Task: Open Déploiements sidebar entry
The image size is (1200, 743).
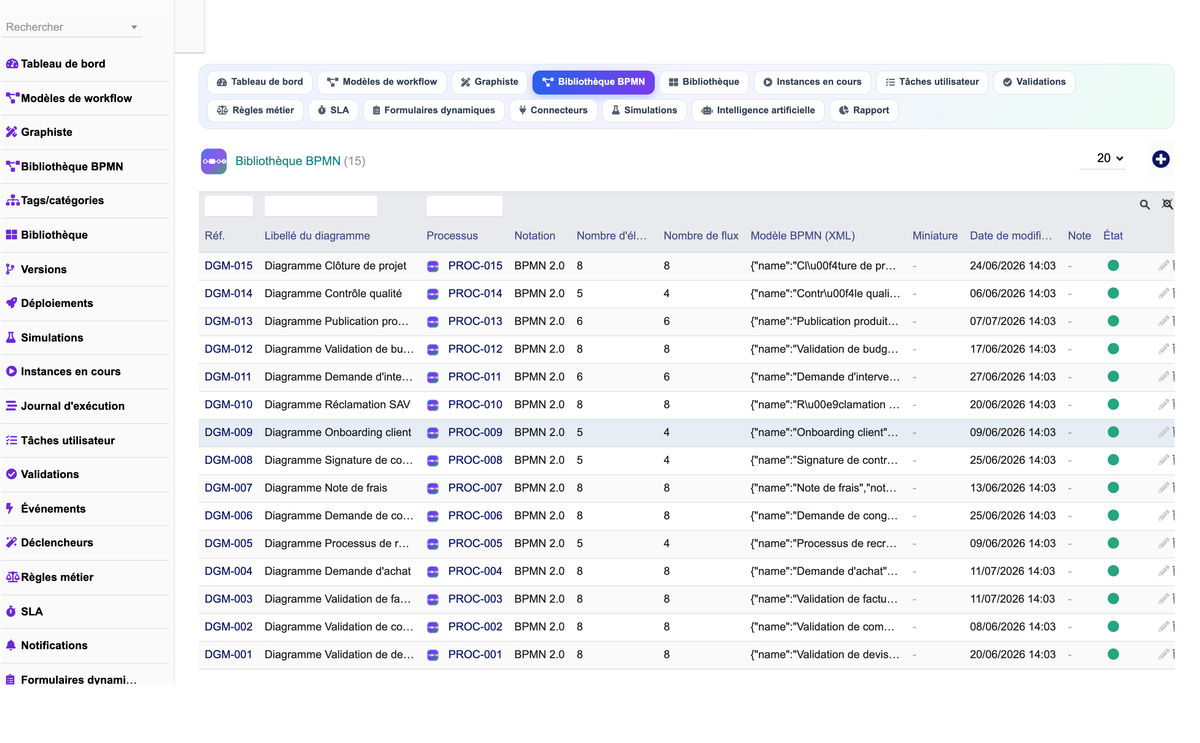Action: [x=49, y=303]
